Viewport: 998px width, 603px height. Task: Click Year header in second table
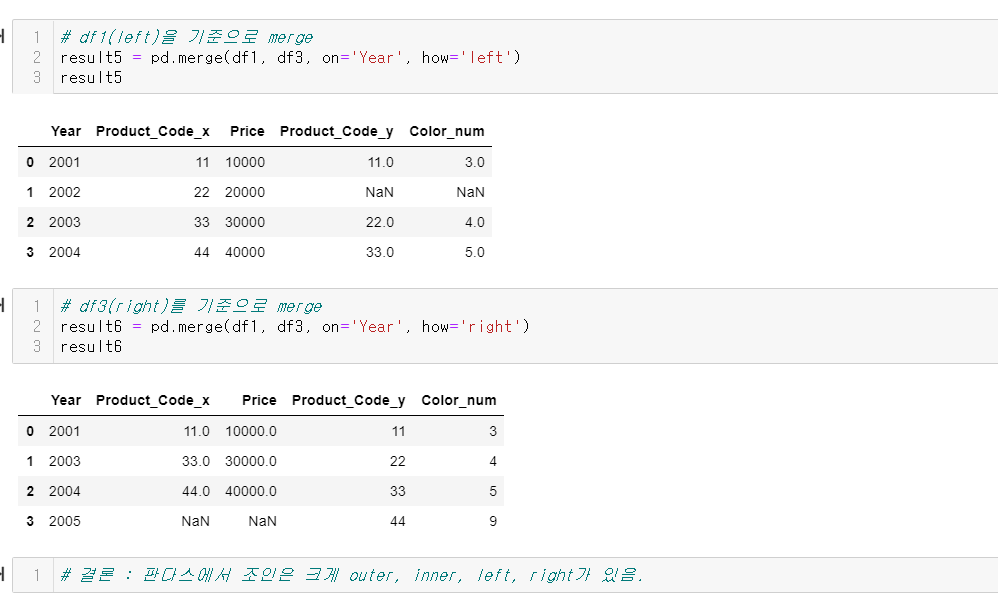[x=66, y=401]
